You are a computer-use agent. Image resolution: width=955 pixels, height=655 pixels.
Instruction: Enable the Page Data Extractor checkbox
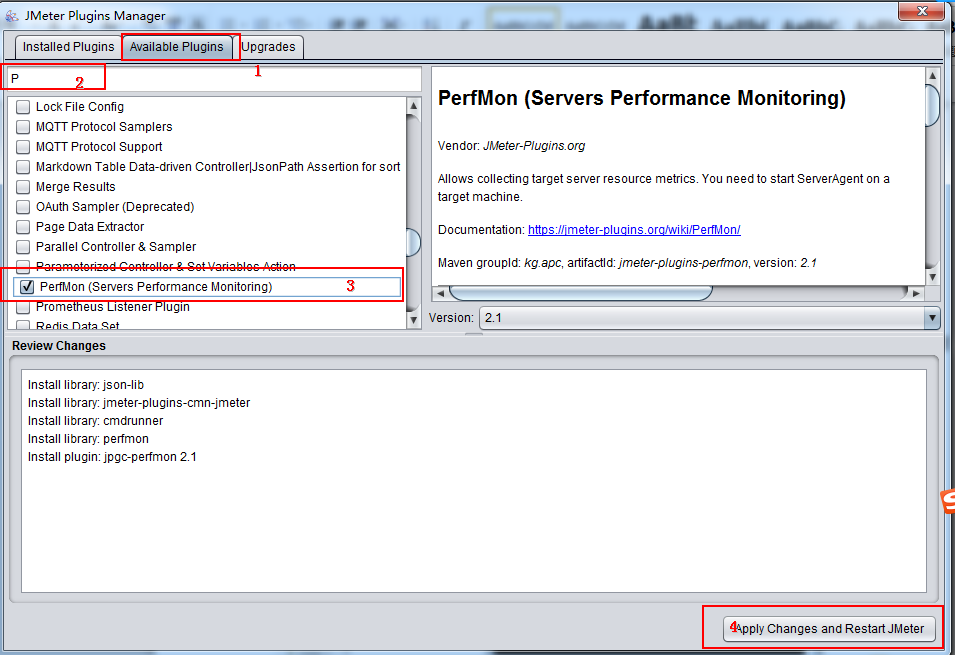click(x=23, y=227)
